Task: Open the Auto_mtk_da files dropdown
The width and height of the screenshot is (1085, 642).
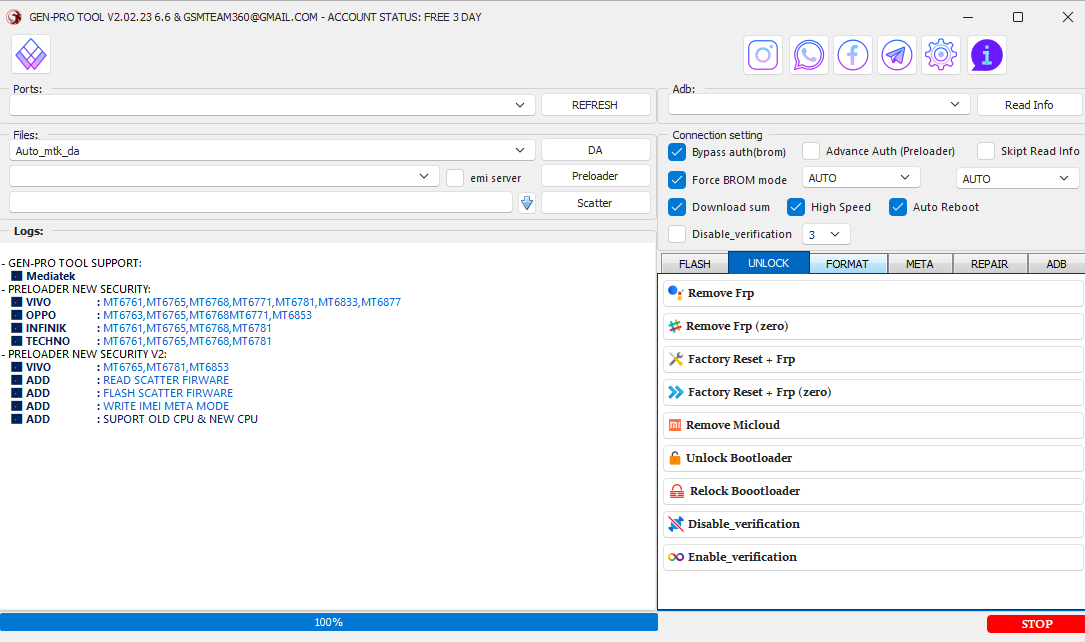Action: (272, 150)
